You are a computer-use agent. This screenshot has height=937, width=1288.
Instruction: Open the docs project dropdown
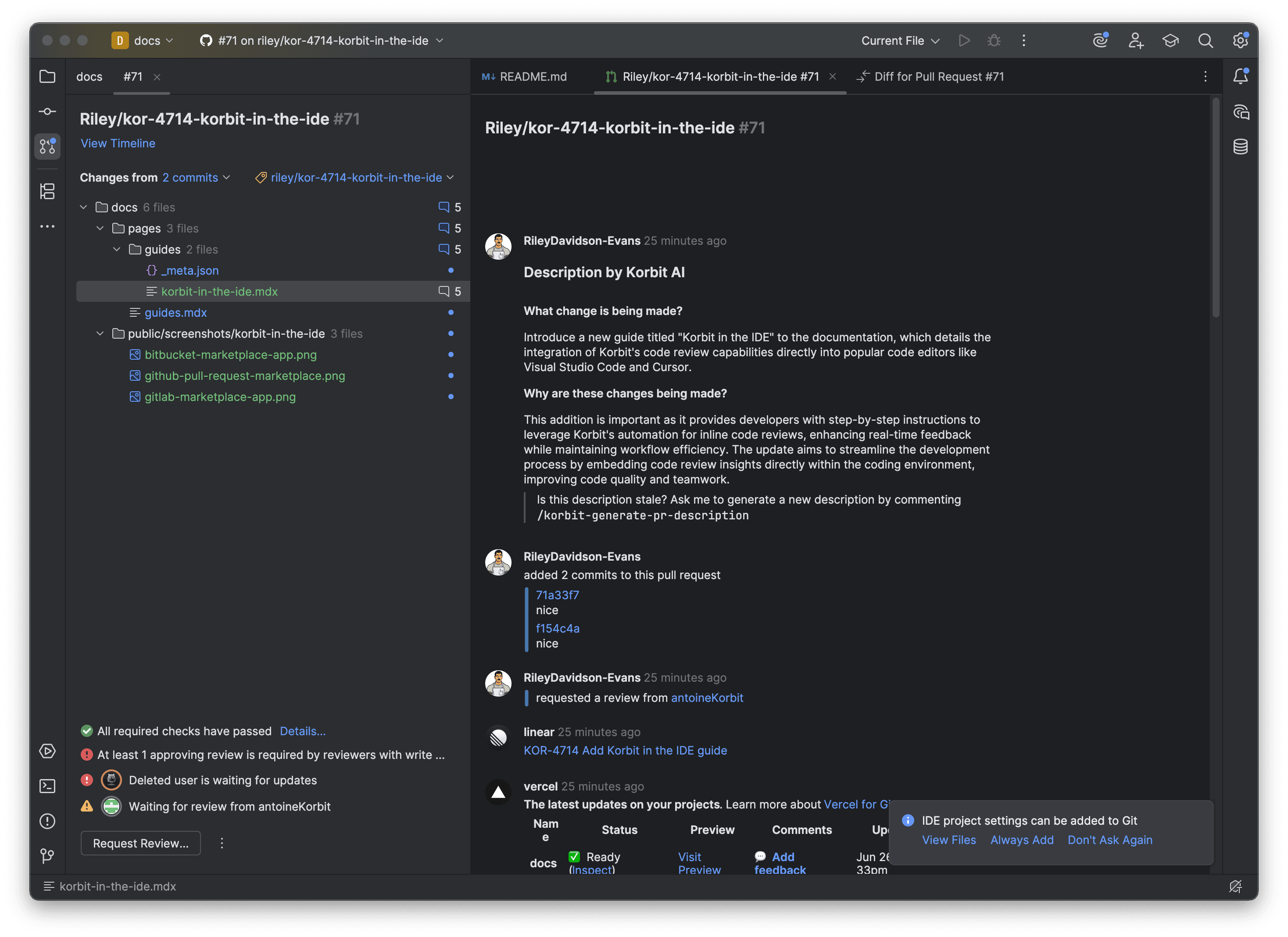(143, 40)
